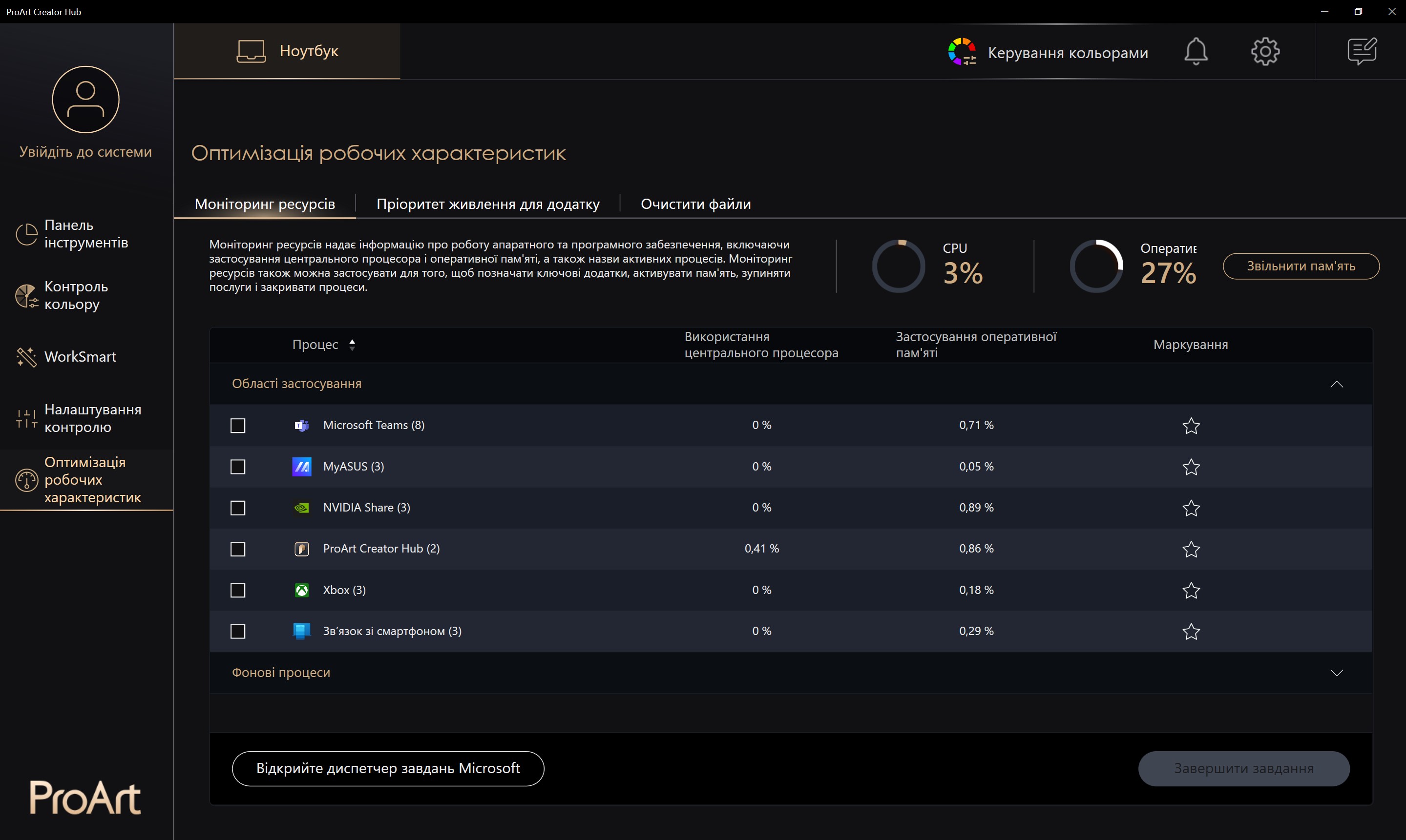
Task: Open the notifications bell icon
Action: point(1196,52)
